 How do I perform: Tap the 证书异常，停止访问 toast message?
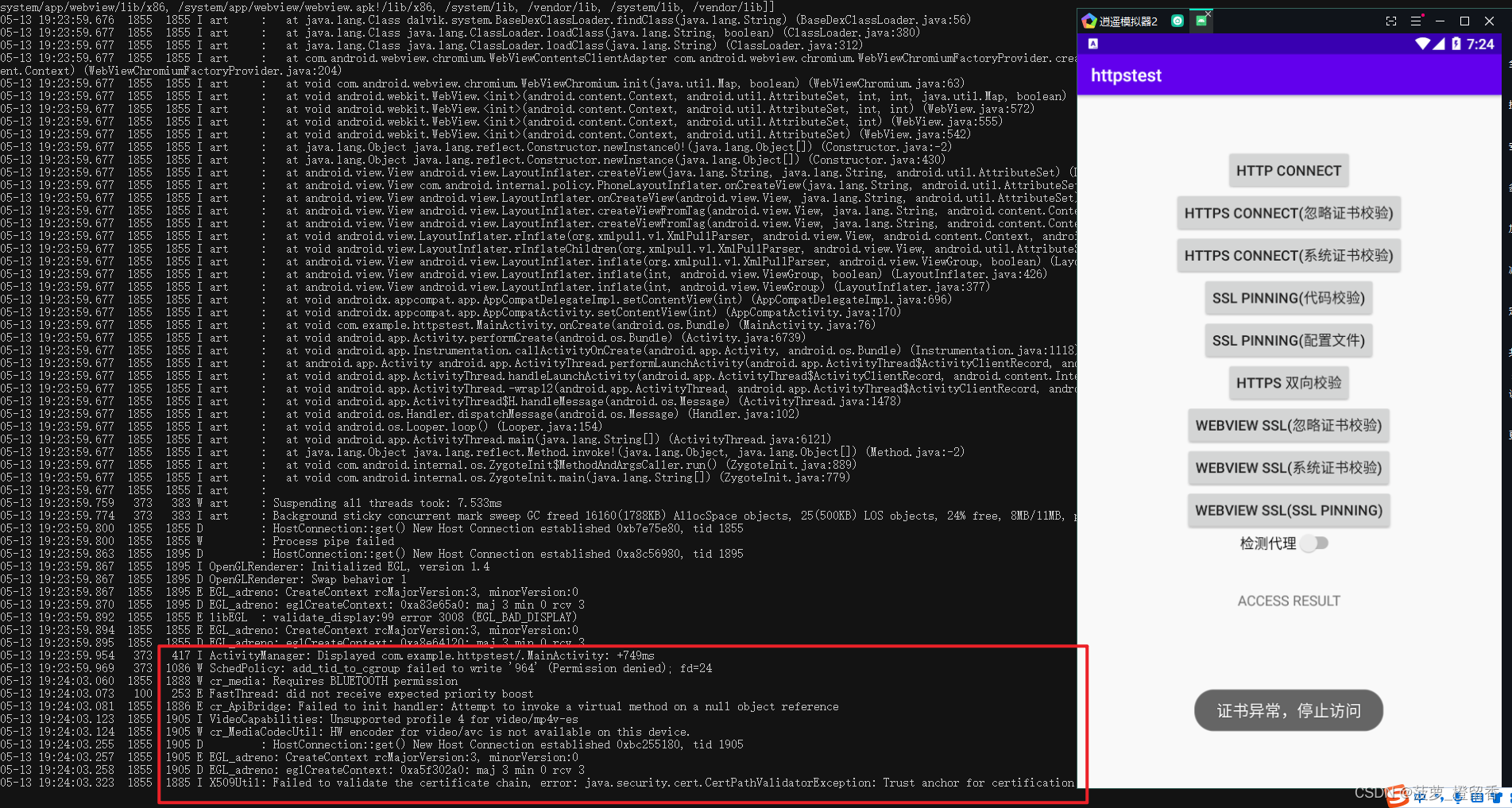pos(1289,710)
